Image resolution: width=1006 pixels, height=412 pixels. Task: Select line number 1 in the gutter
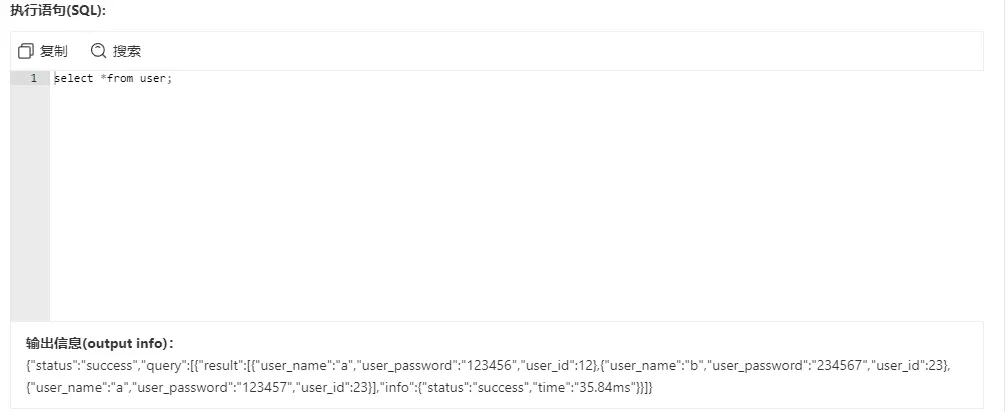point(33,78)
